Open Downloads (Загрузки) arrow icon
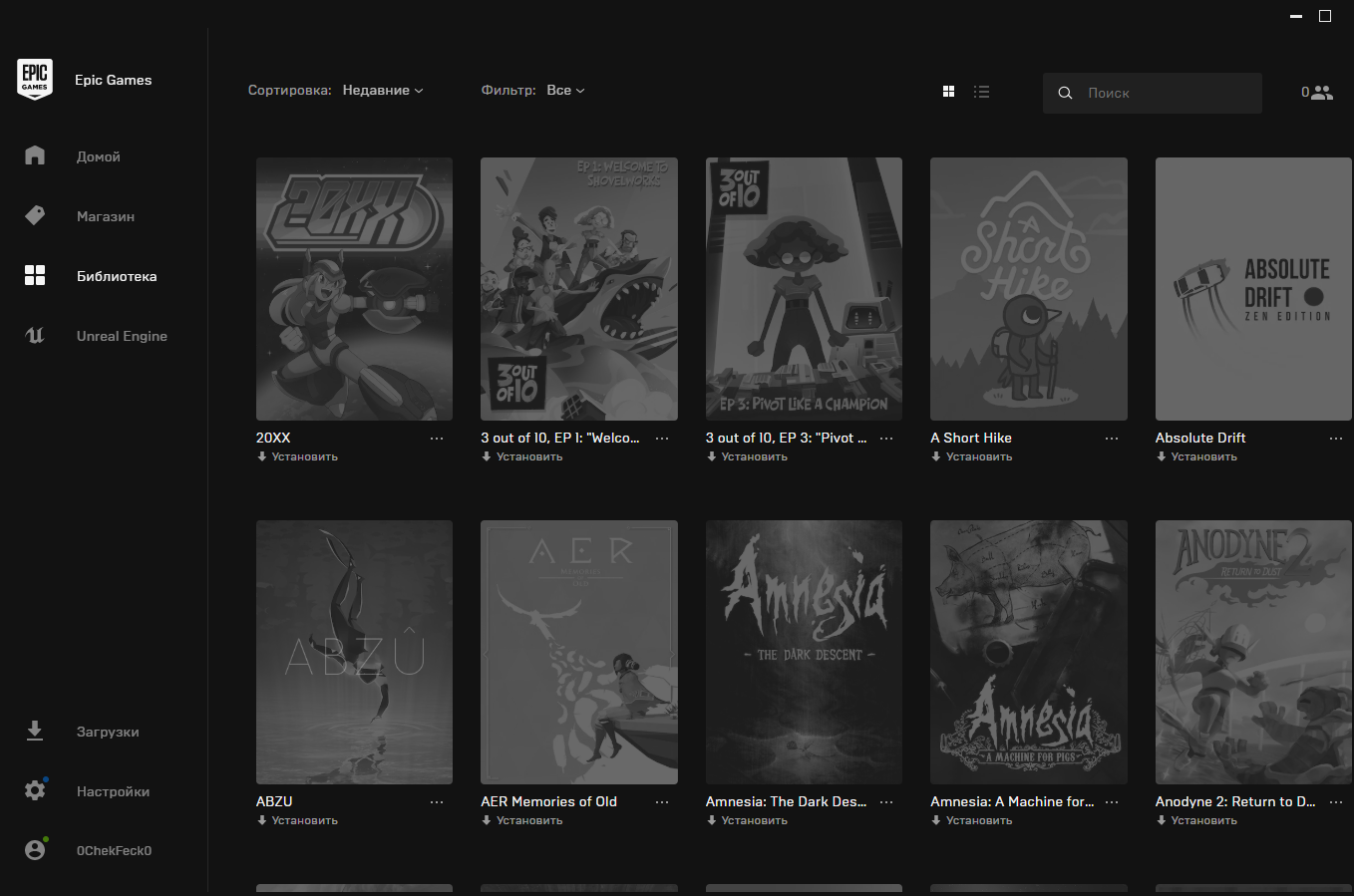Image resolution: width=1354 pixels, height=896 pixels. pyautogui.click(x=35, y=731)
